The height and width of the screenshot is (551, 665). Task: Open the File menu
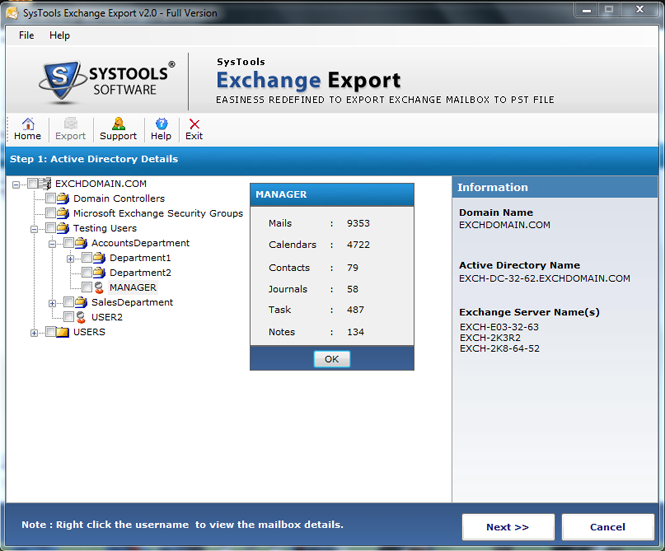[26, 35]
